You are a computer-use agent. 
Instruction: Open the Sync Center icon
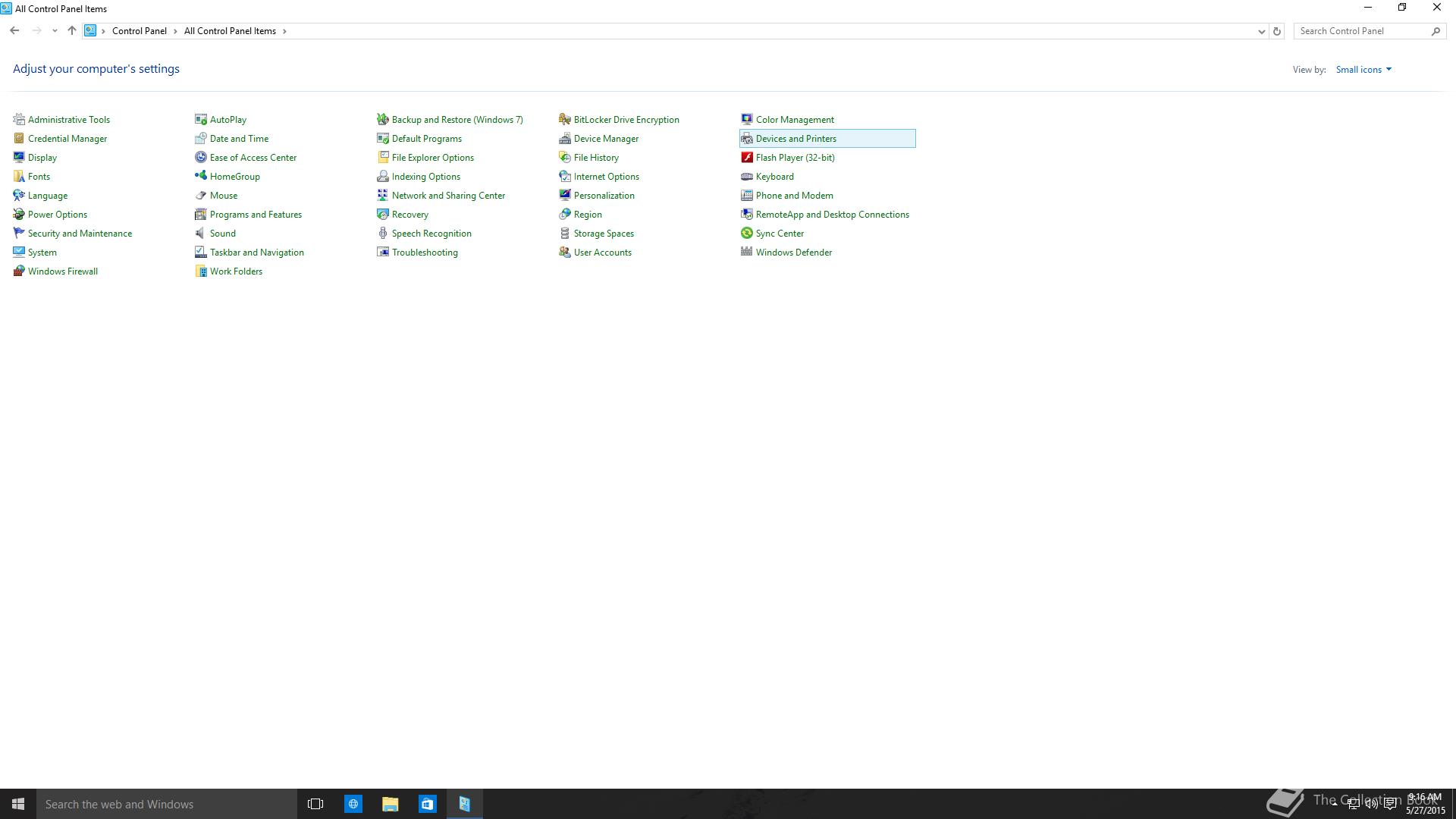747,233
